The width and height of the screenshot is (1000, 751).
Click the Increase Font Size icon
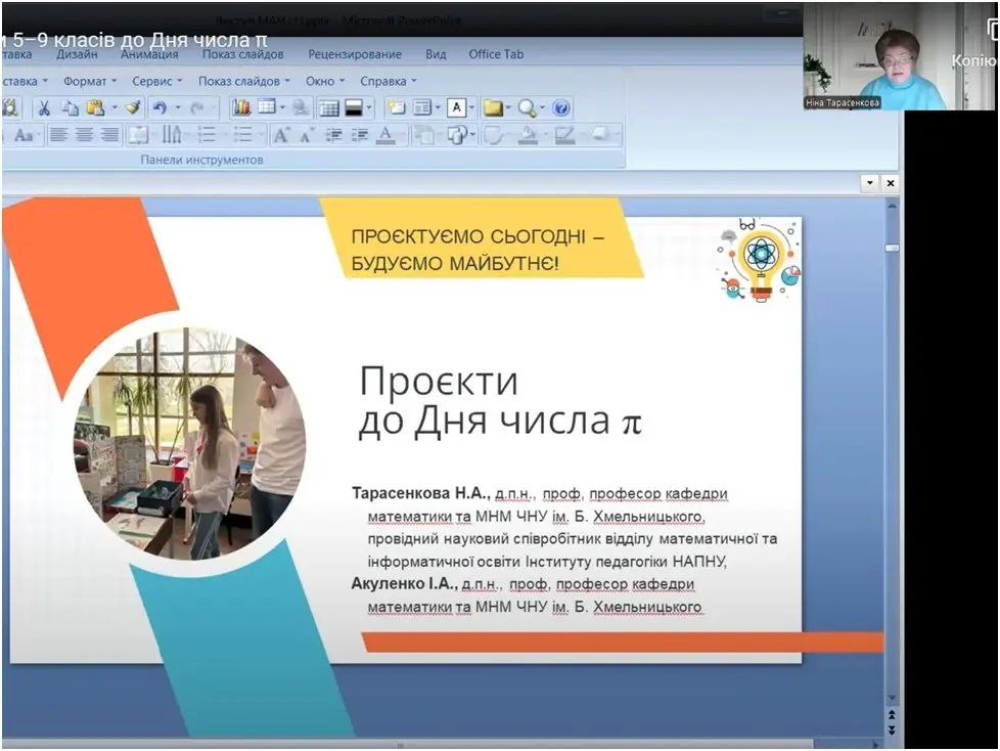[282, 135]
